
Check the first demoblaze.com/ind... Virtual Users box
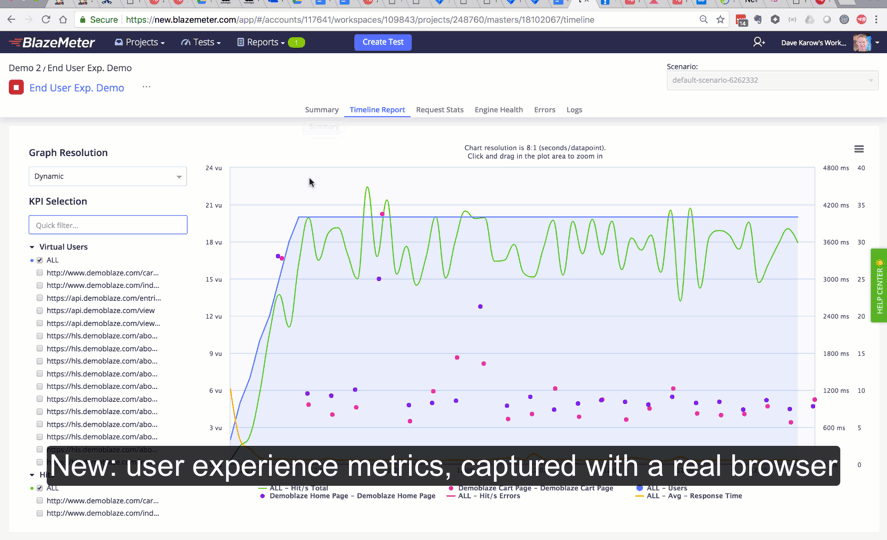(40, 285)
